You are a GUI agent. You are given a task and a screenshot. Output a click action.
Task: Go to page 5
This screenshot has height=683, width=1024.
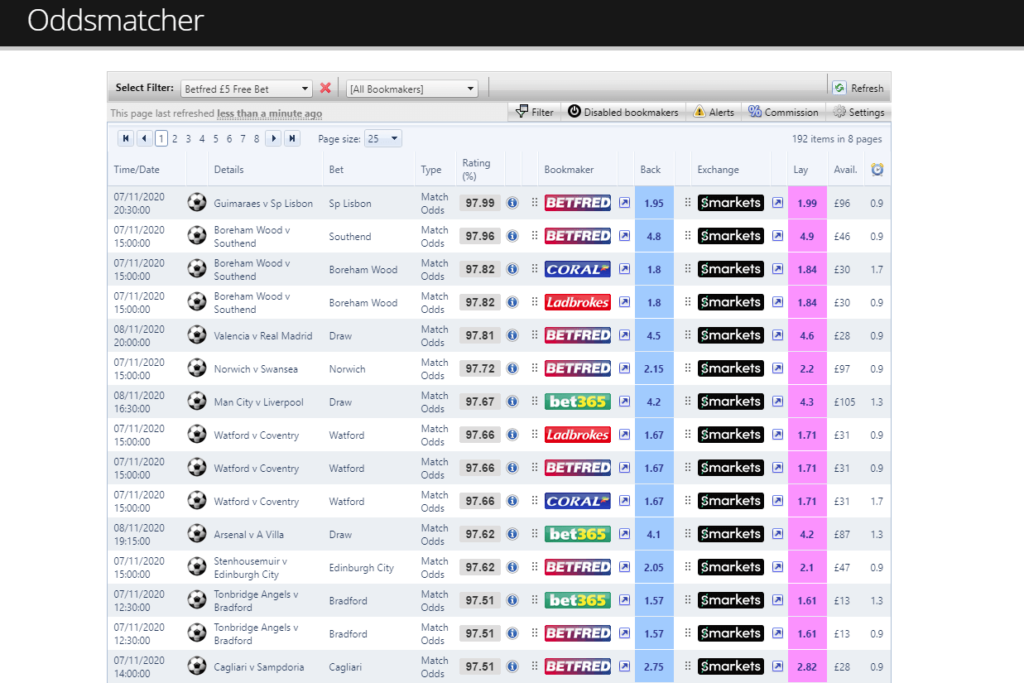216,139
